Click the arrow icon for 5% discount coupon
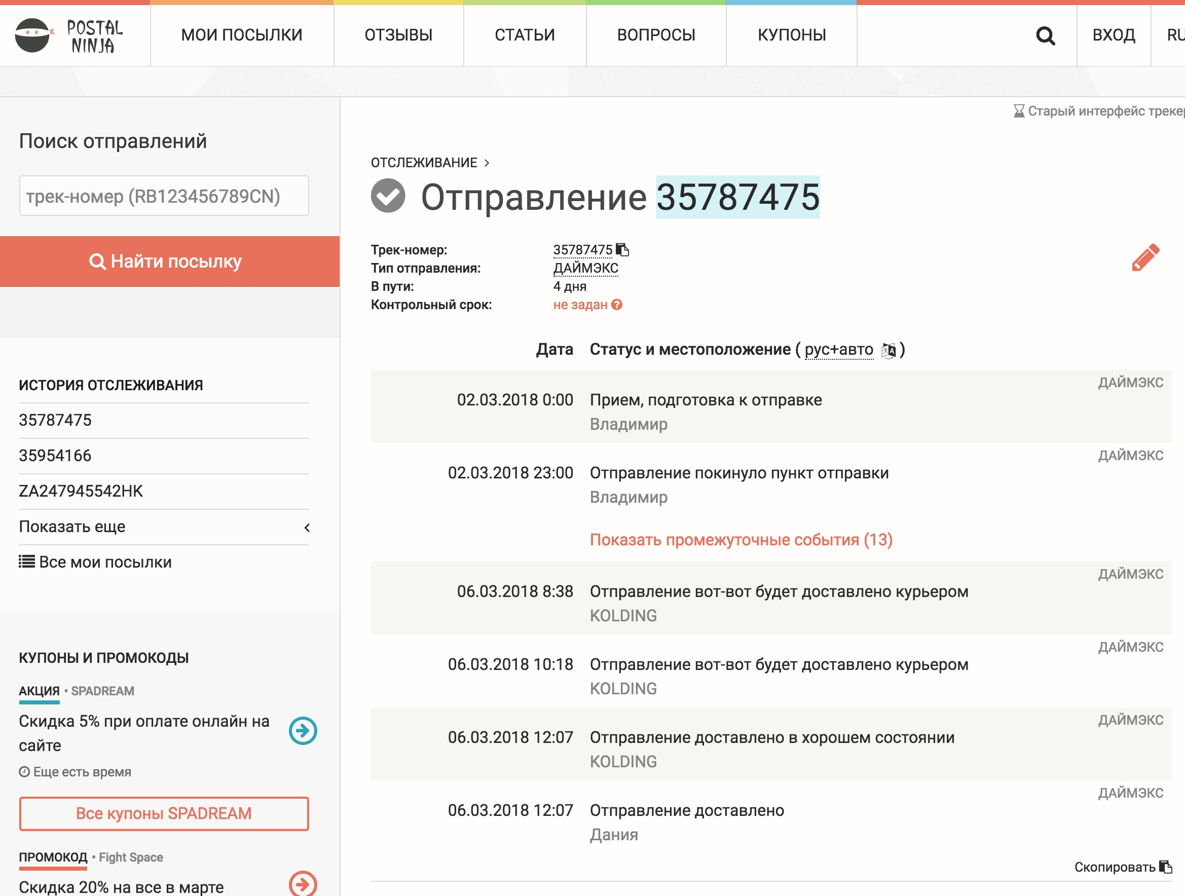 (x=303, y=731)
